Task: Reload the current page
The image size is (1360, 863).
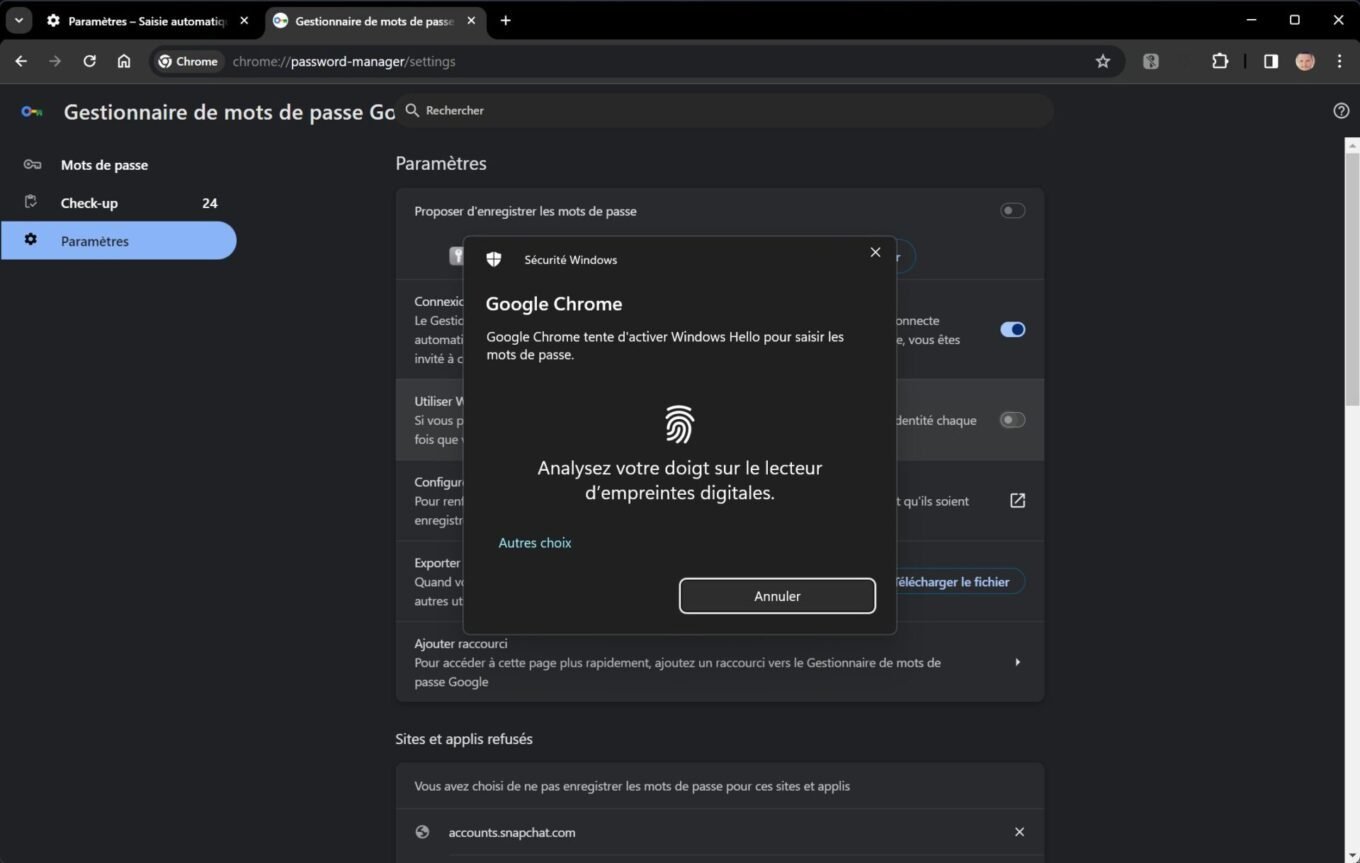Action: (89, 61)
